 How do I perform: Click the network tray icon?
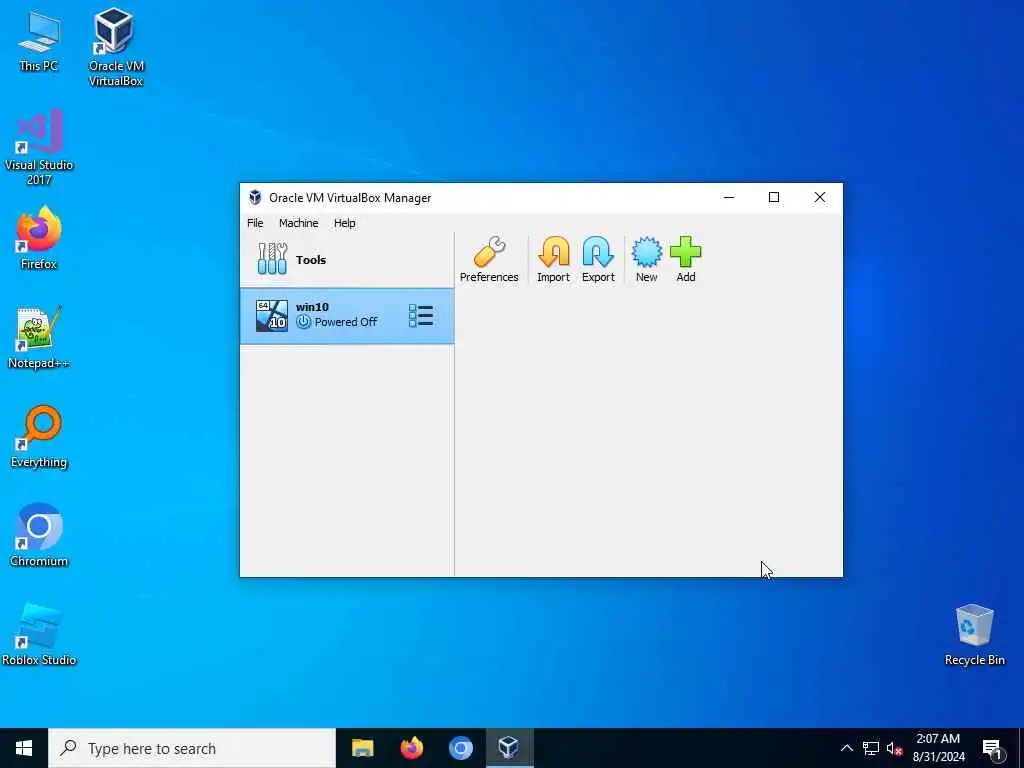[871, 748]
